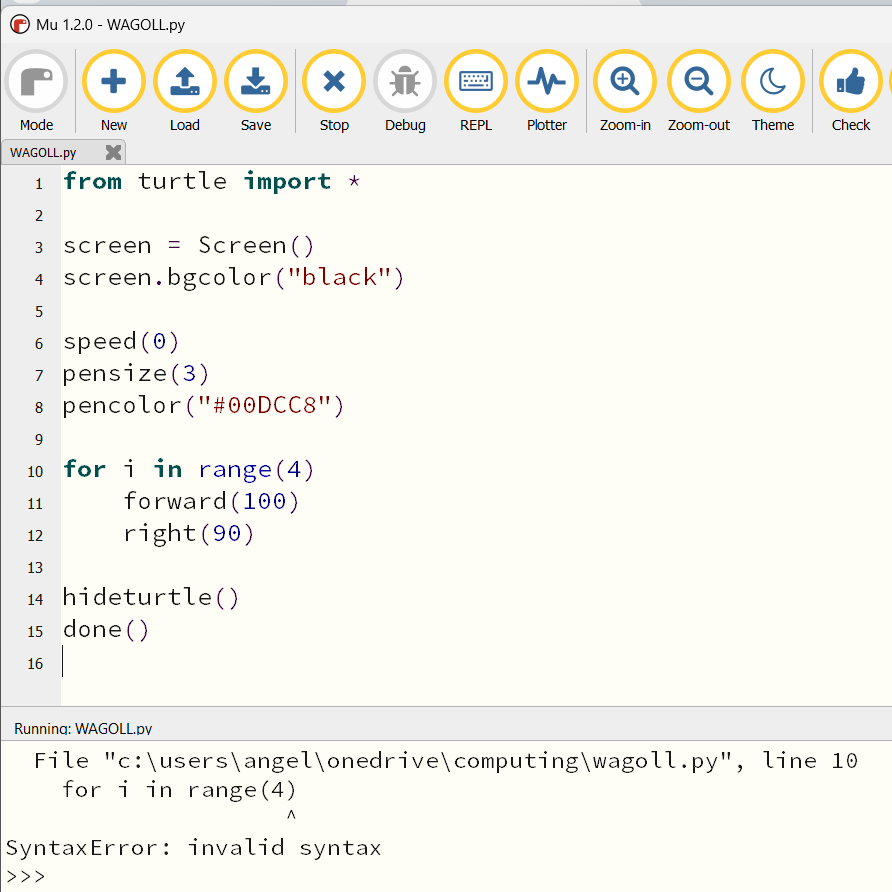This screenshot has width=892, height=892.
Task: Click 'screen = Screen()' line
Action: pyautogui.click(x=188, y=246)
